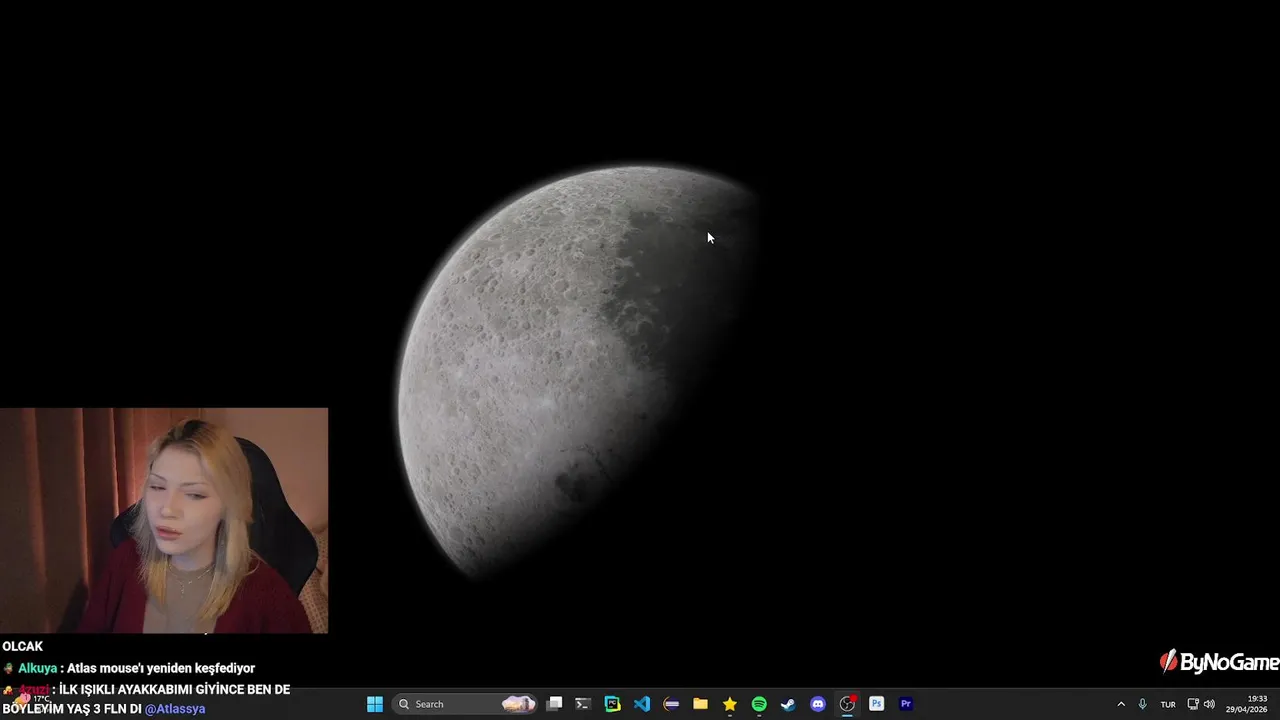Click the microphone tray icon
The image size is (1280, 720).
(1143, 704)
